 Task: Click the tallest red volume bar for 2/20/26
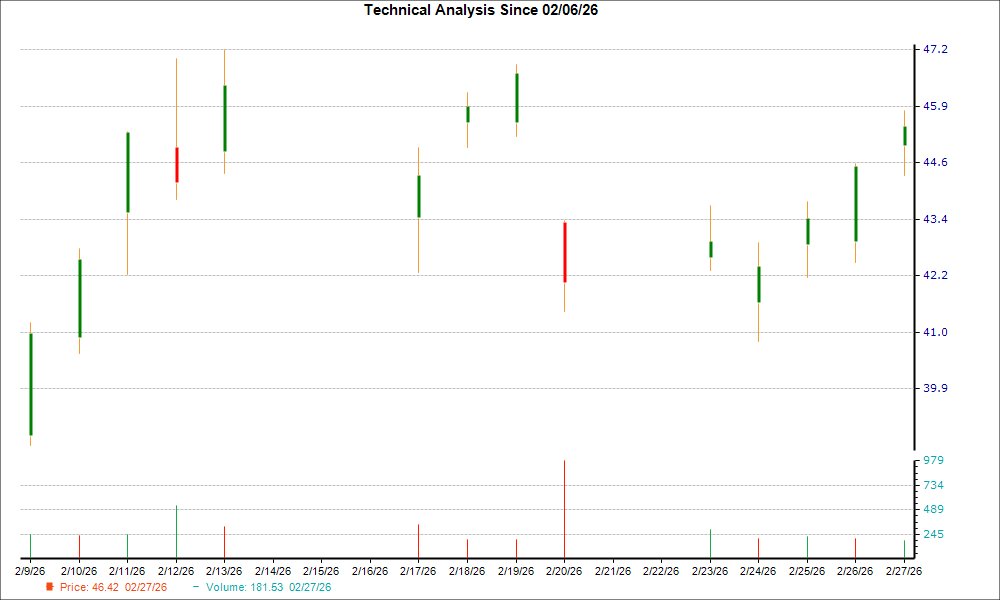click(567, 505)
